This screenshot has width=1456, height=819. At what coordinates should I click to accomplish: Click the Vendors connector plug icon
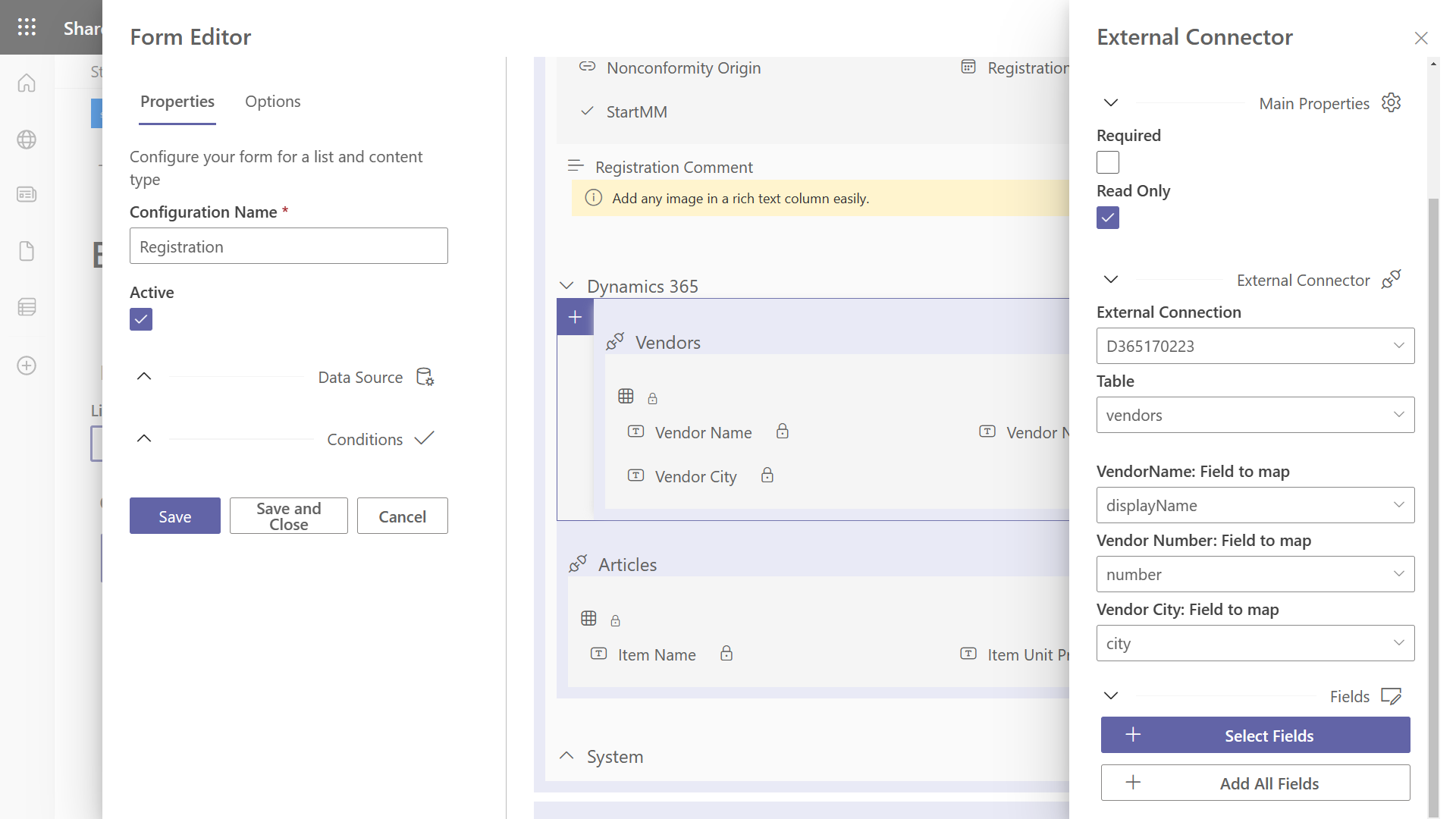pos(615,341)
